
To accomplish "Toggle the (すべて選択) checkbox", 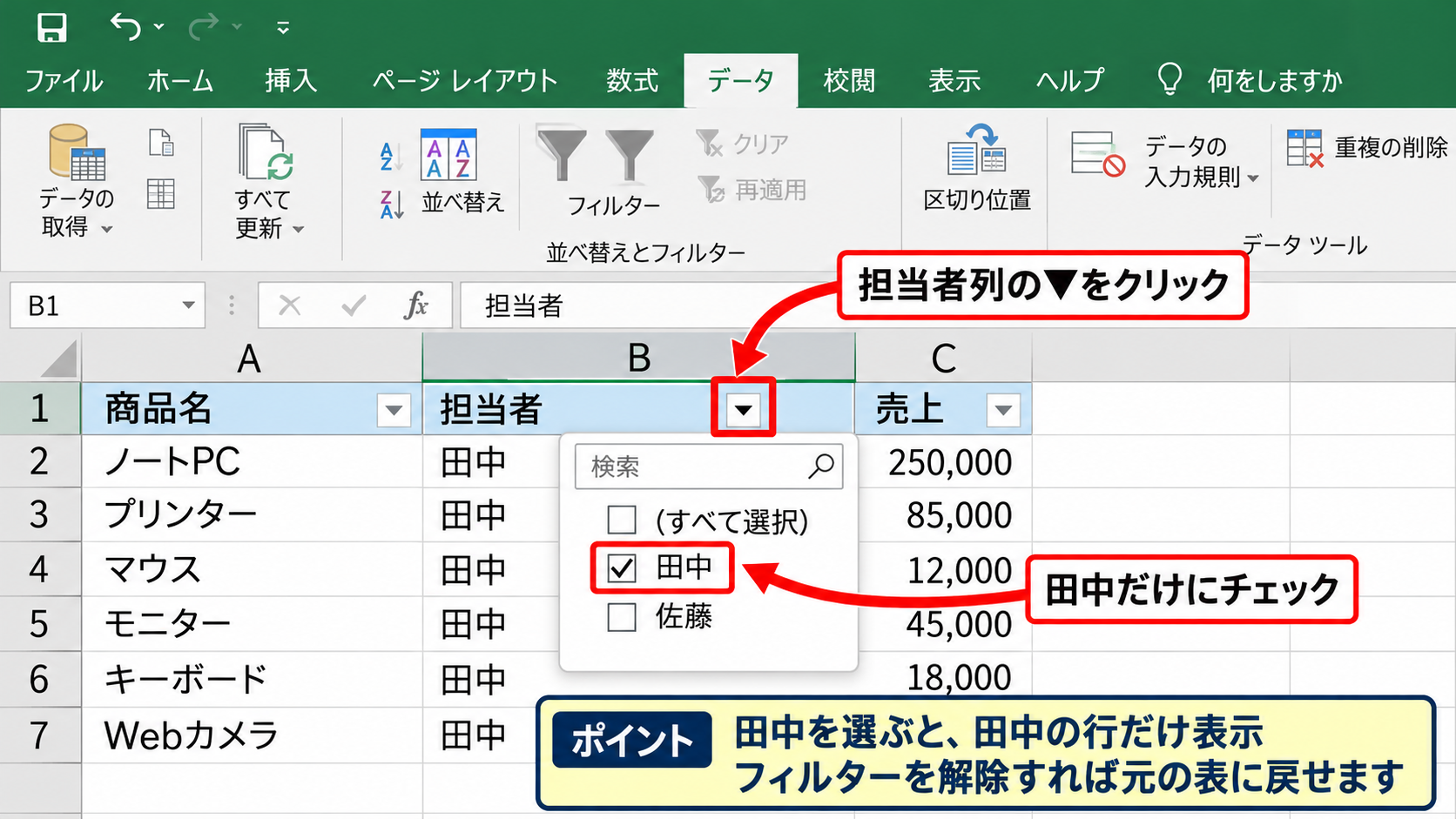I will point(621,520).
